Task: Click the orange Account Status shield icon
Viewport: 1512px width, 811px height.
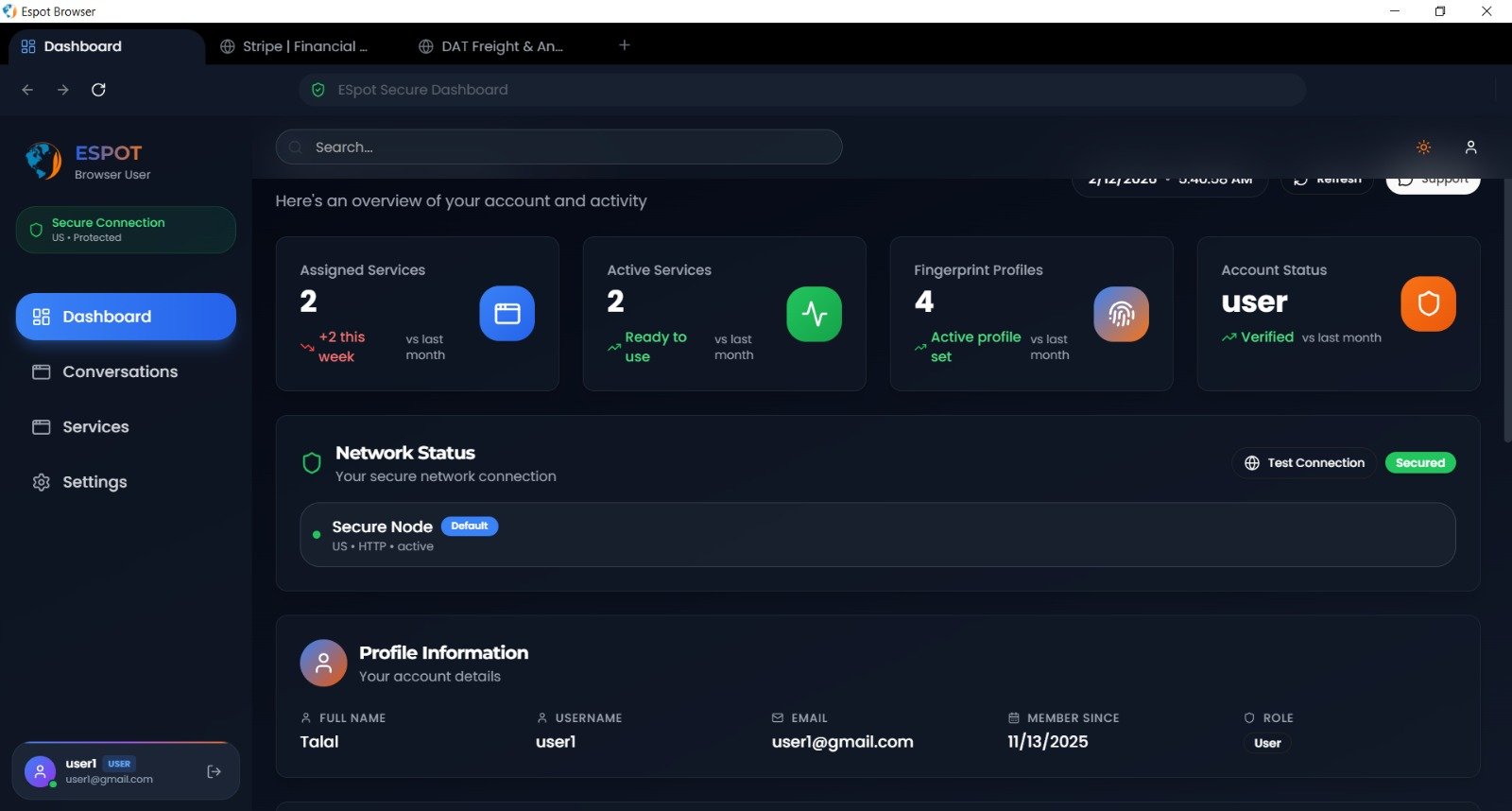Action: click(1428, 304)
